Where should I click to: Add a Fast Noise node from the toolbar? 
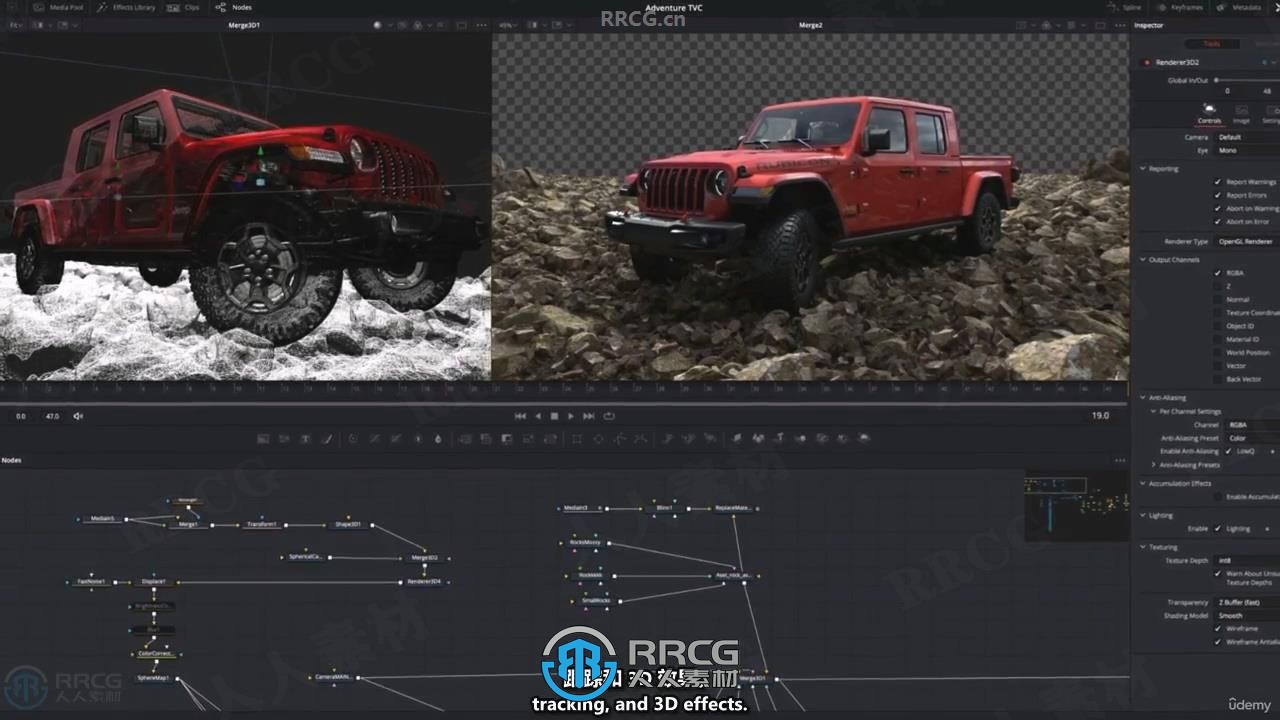[285, 438]
